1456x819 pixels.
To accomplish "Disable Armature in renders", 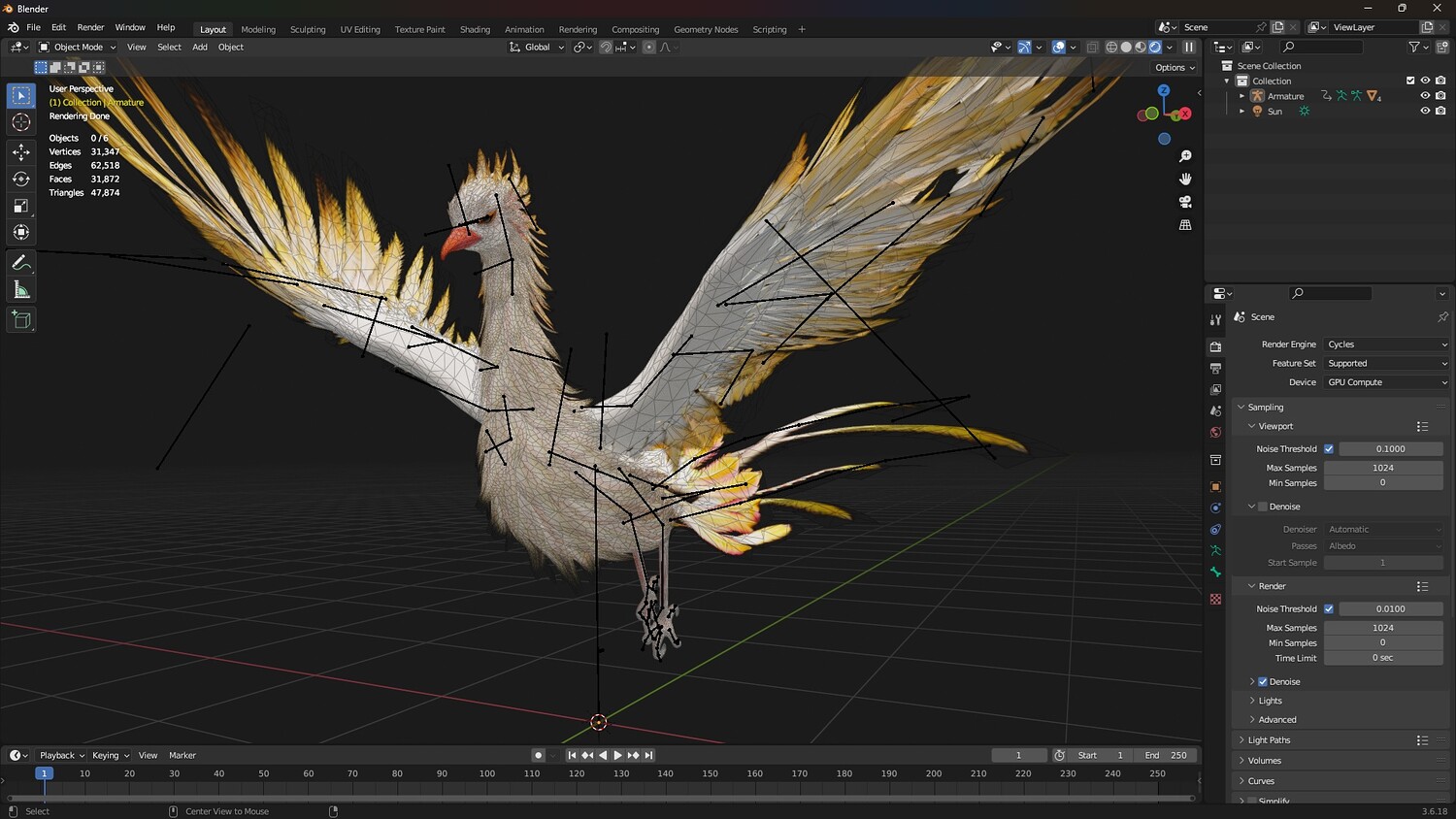I will [1440, 96].
